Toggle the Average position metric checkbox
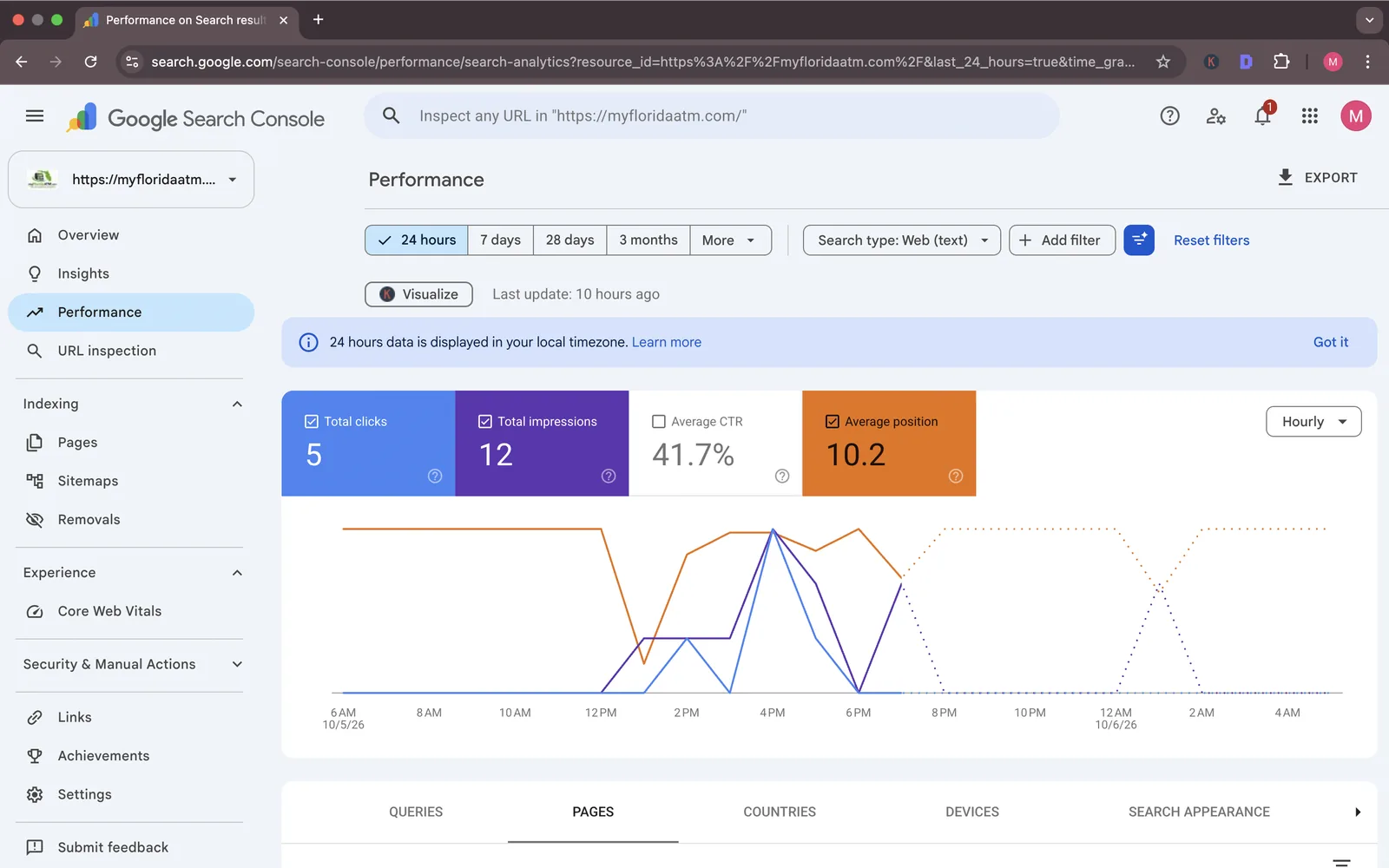Viewport: 1389px width, 868px height. 833,422
